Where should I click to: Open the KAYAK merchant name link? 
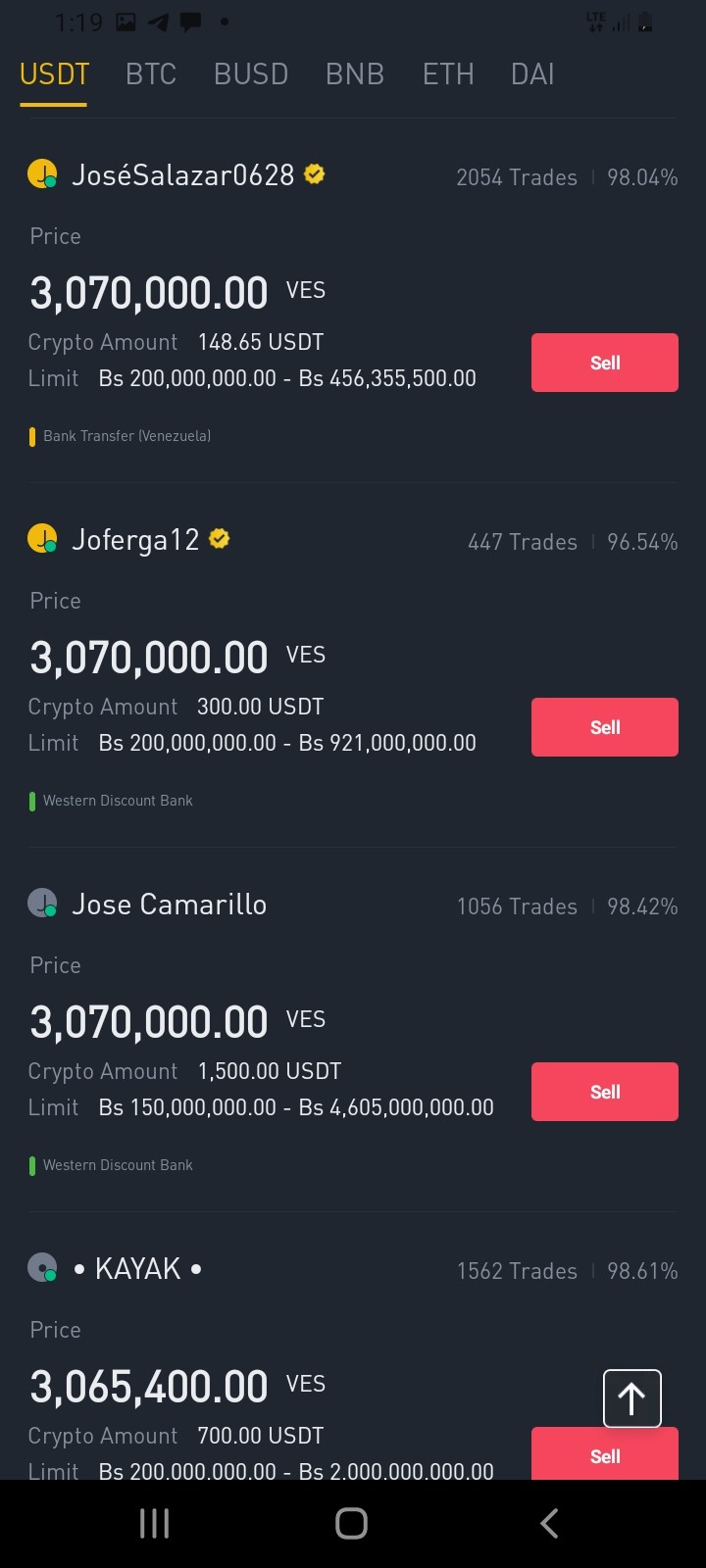(x=138, y=1269)
